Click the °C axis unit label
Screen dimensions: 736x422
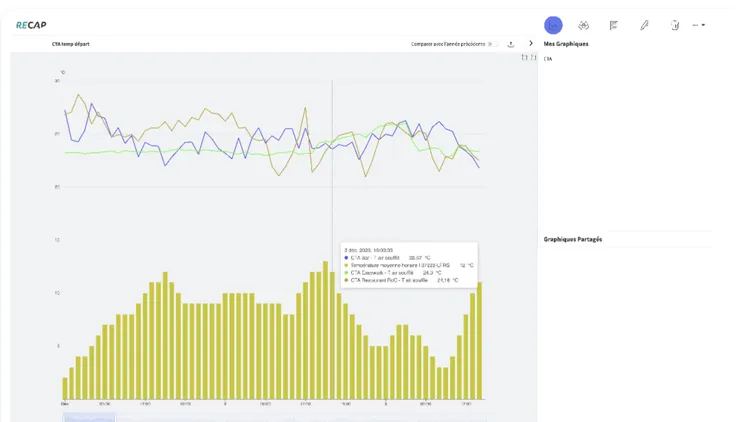62,72
